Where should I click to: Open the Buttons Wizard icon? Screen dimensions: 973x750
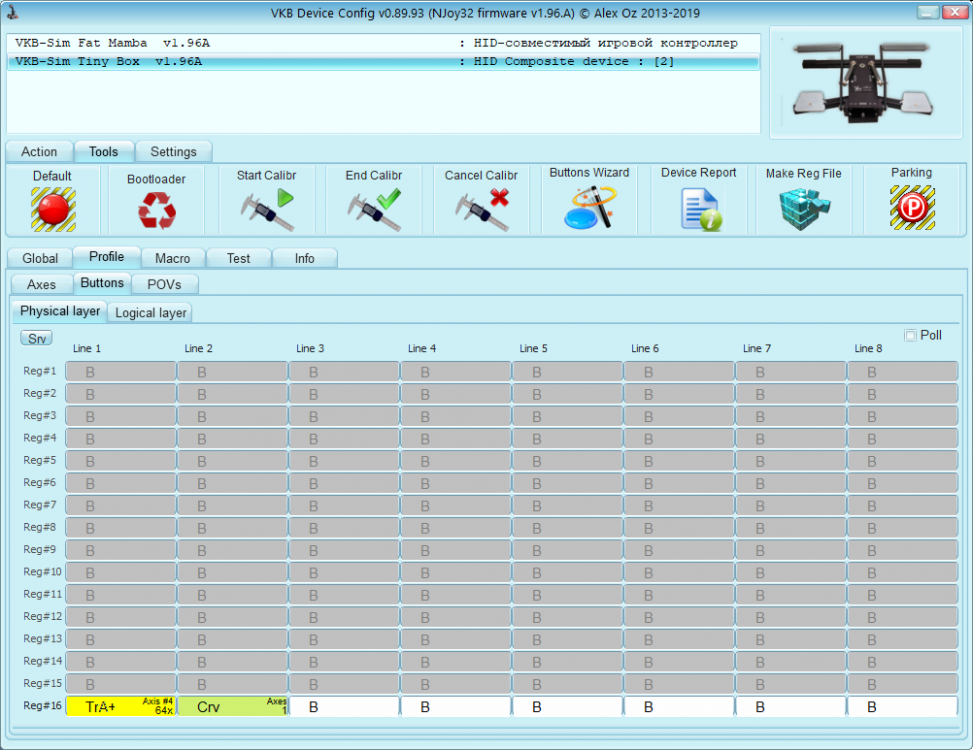pyautogui.click(x=589, y=209)
